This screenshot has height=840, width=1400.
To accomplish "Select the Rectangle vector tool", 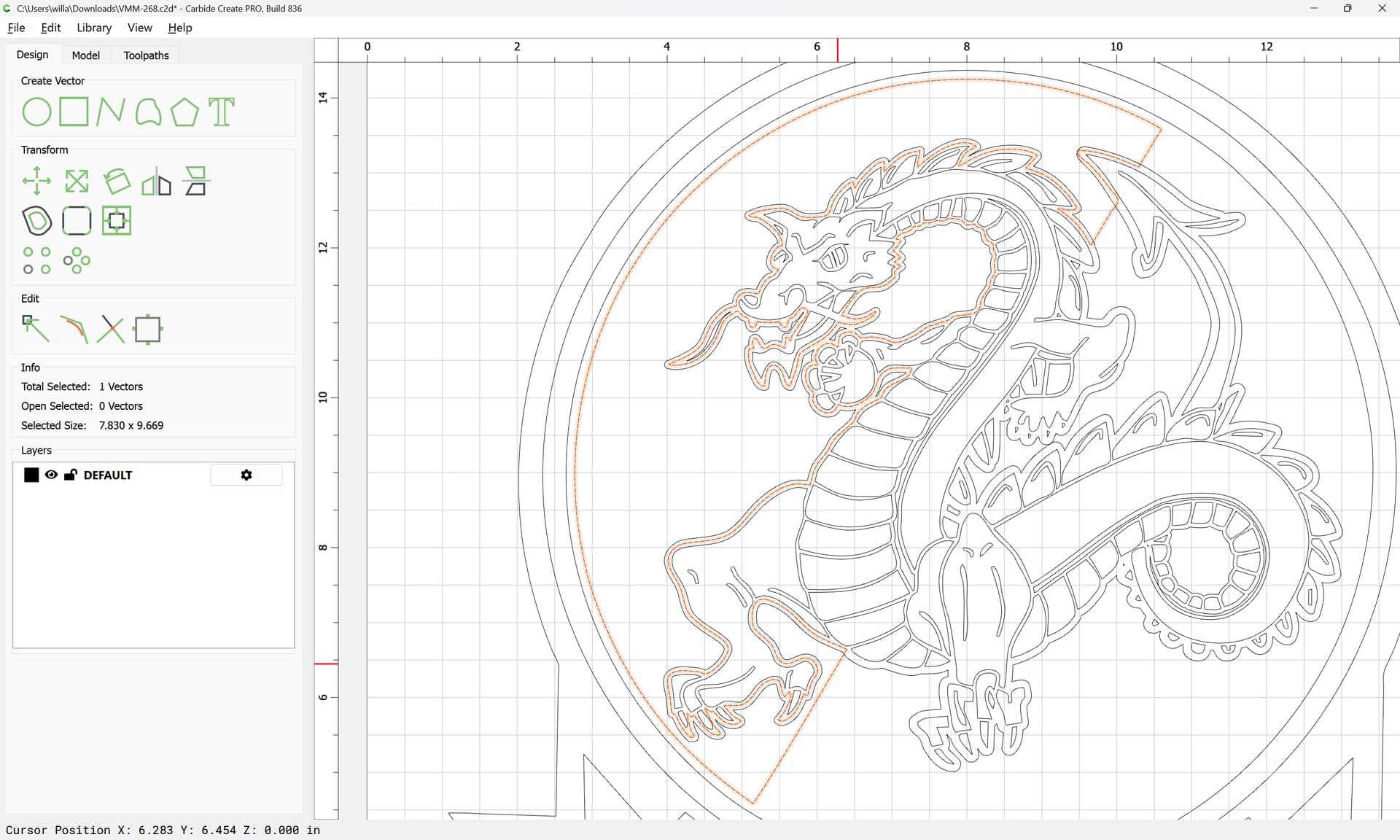I will click(74, 112).
